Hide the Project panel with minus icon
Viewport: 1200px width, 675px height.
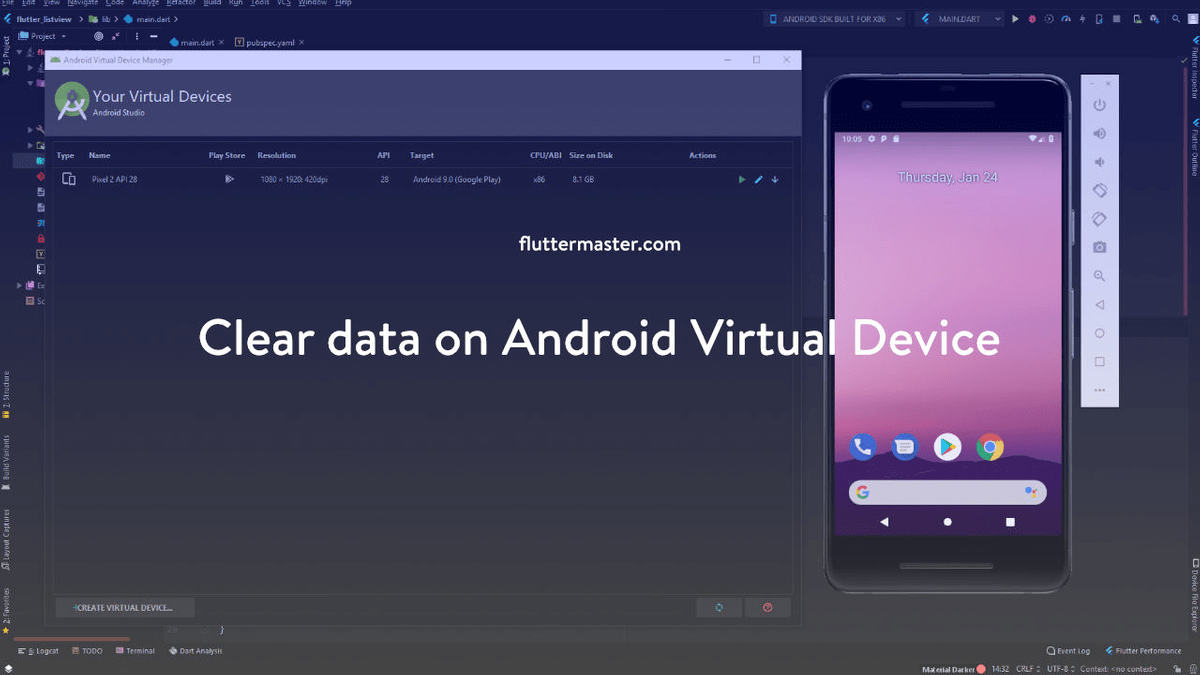(x=153, y=36)
